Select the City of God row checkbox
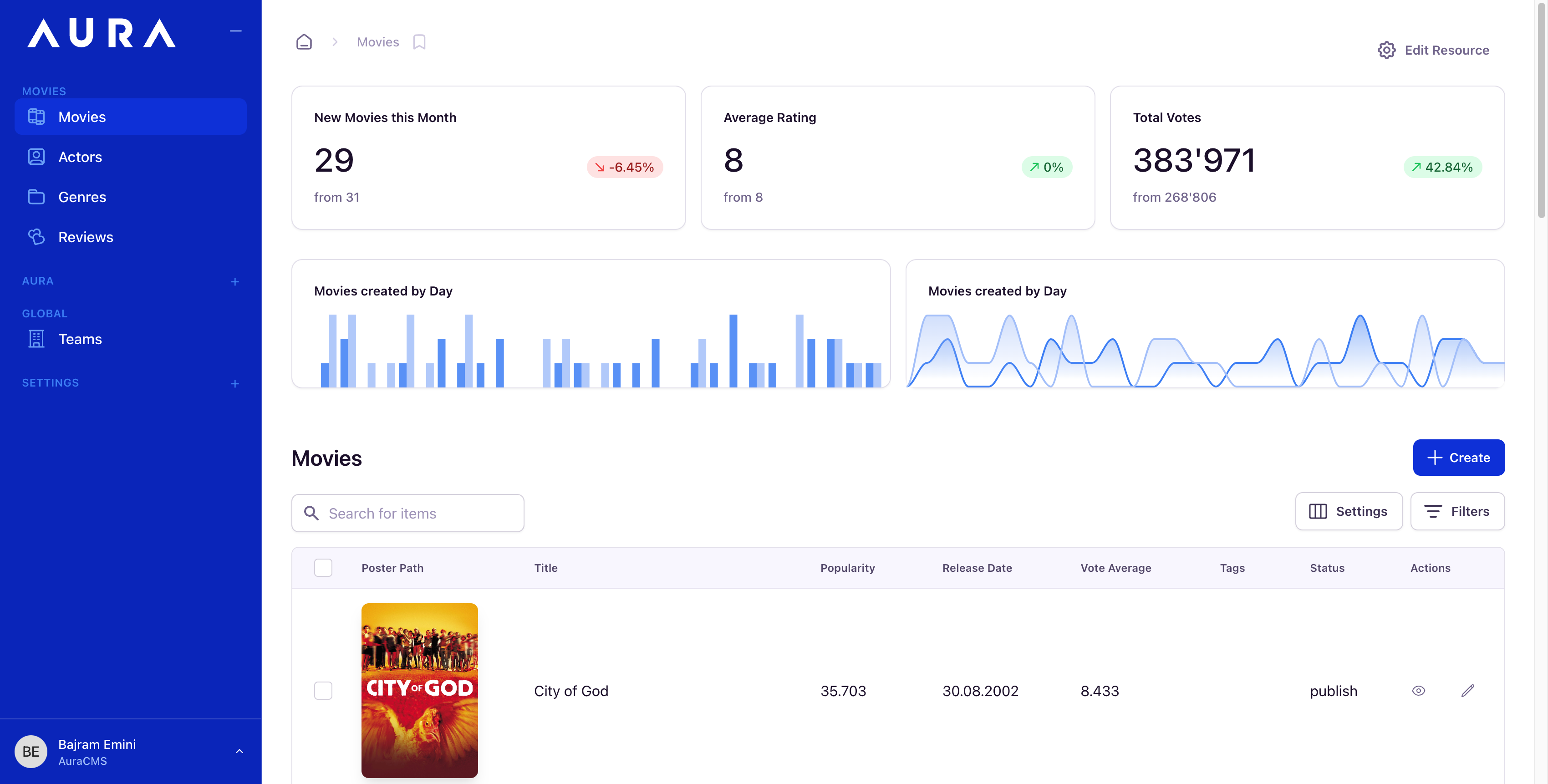 tap(323, 690)
